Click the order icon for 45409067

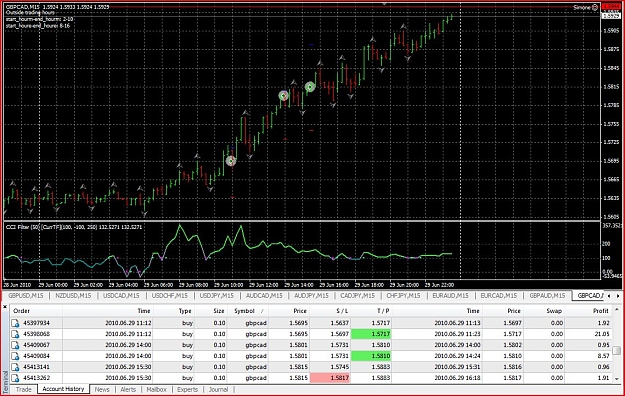(x=15, y=345)
